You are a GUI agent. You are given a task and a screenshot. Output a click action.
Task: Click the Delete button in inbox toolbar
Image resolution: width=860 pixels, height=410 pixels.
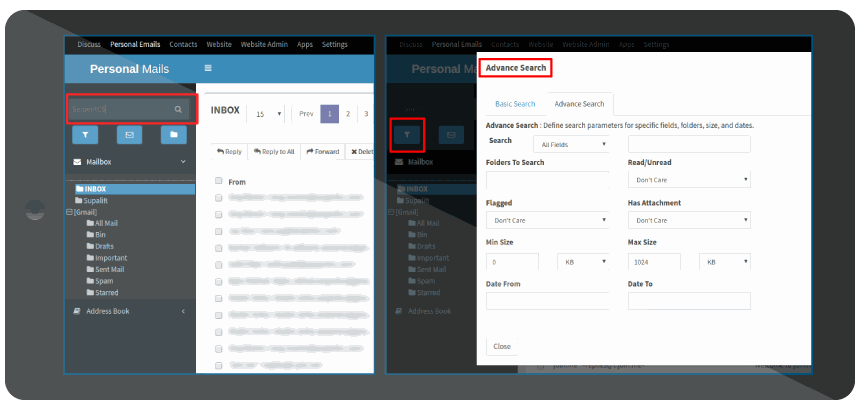[360, 152]
